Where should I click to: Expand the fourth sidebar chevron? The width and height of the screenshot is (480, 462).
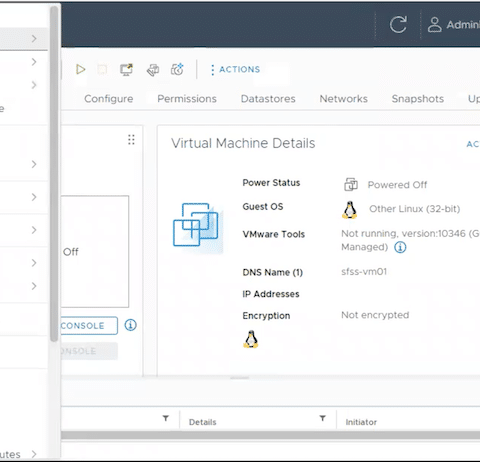(34, 164)
